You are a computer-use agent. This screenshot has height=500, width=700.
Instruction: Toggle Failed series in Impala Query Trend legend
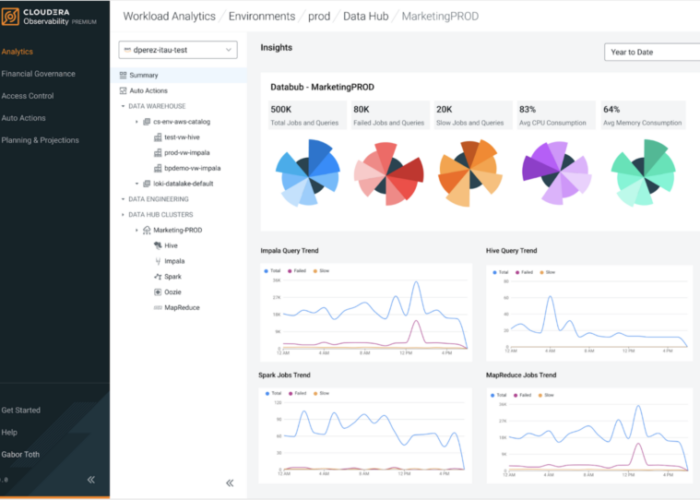point(297,271)
